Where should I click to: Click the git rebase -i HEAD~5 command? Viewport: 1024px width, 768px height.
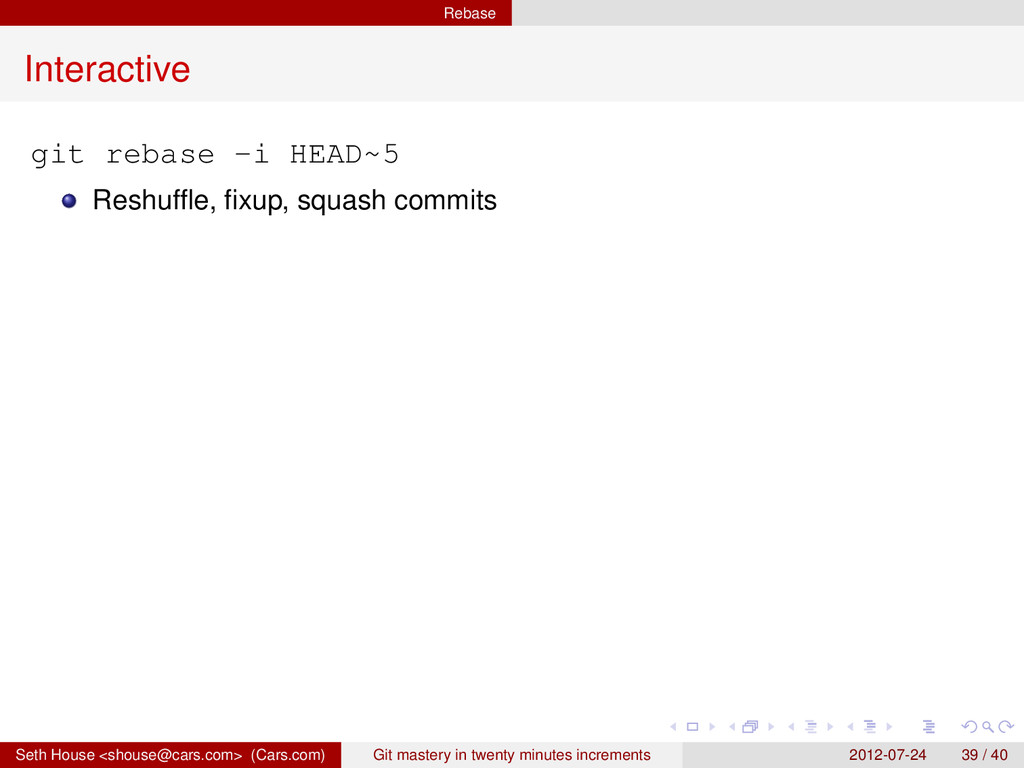(x=215, y=155)
